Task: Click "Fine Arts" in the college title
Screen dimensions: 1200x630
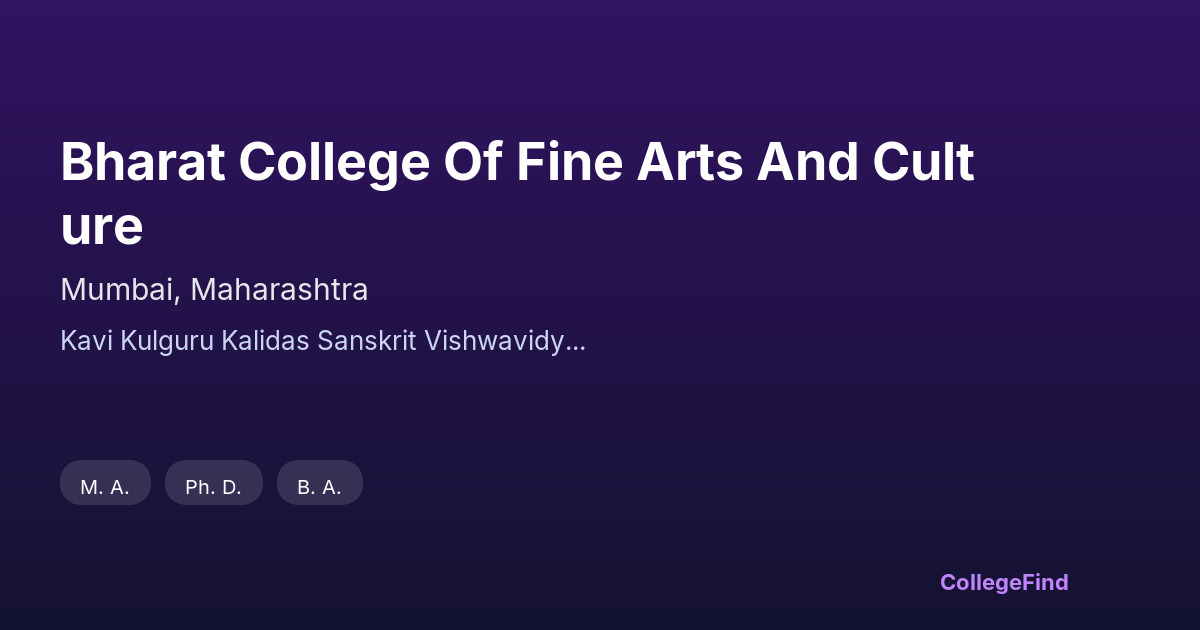Action: pos(629,163)
